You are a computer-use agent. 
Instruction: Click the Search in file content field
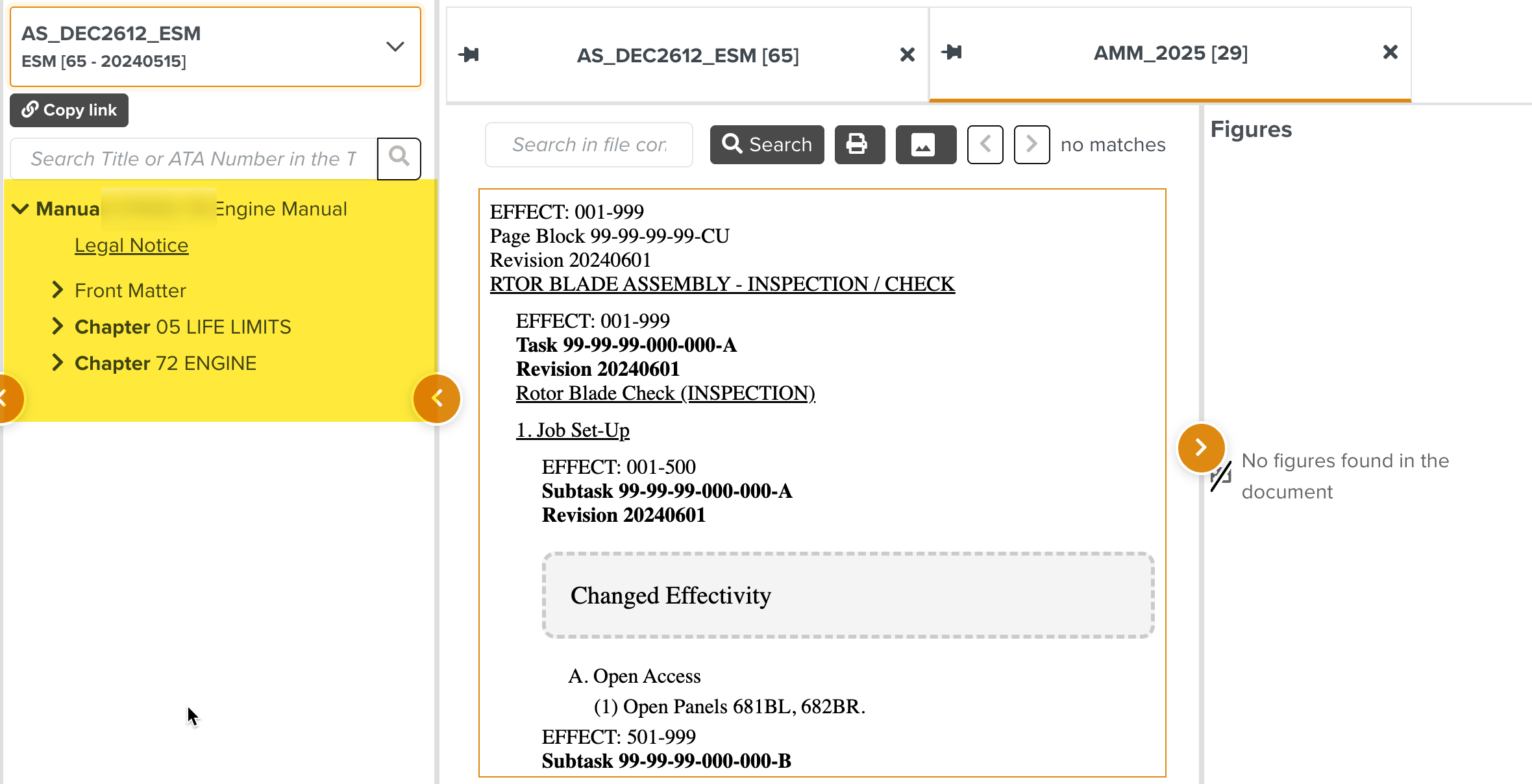(x=588, y=145)
